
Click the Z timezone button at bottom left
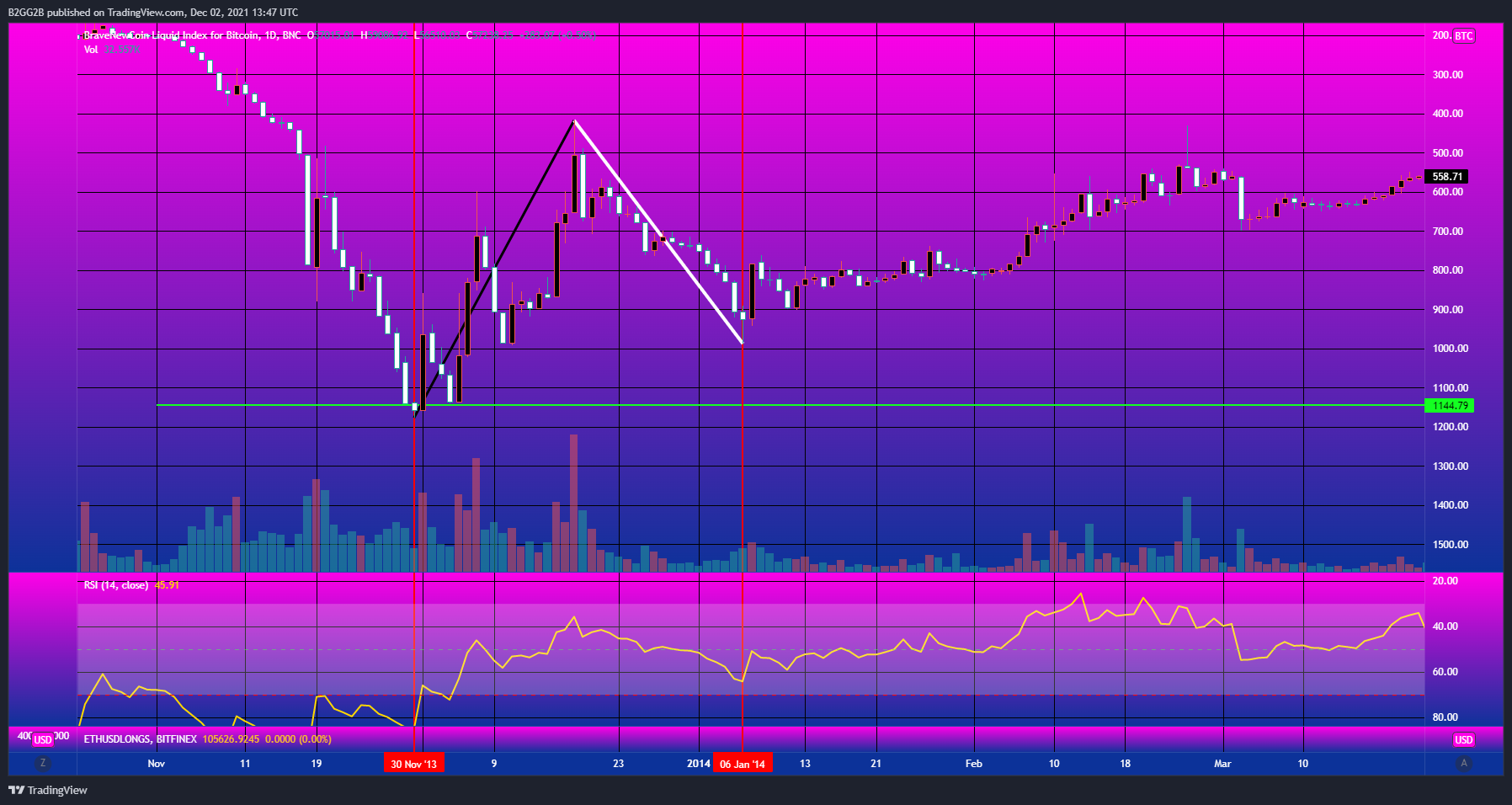pos(43,763)
